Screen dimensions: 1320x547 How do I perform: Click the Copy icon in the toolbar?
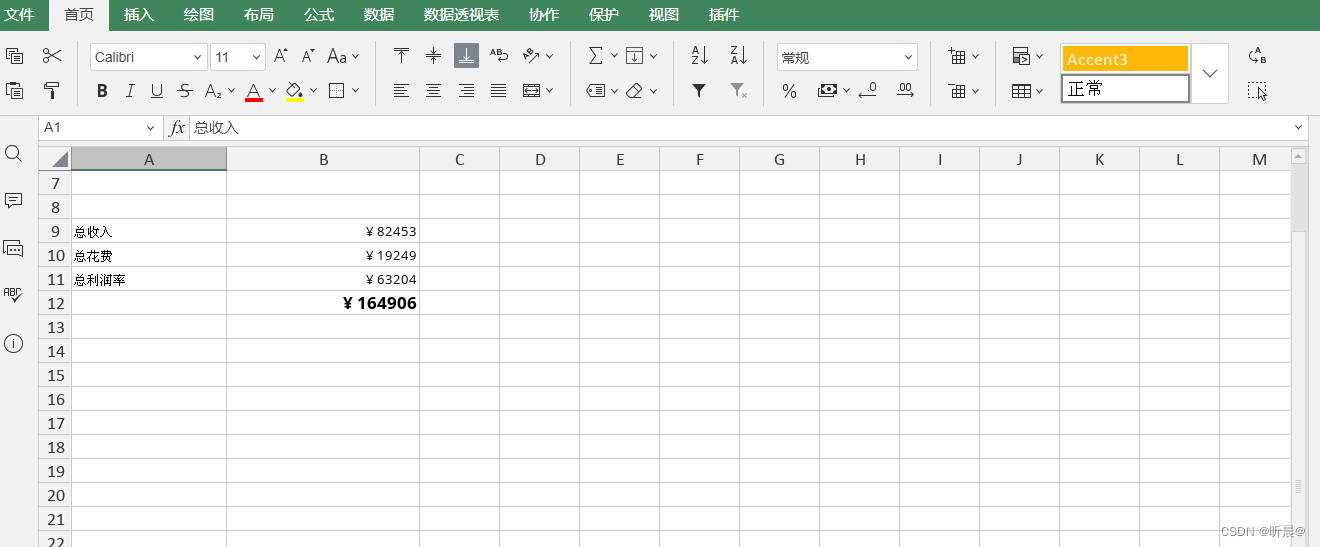(x=15, y=56)
